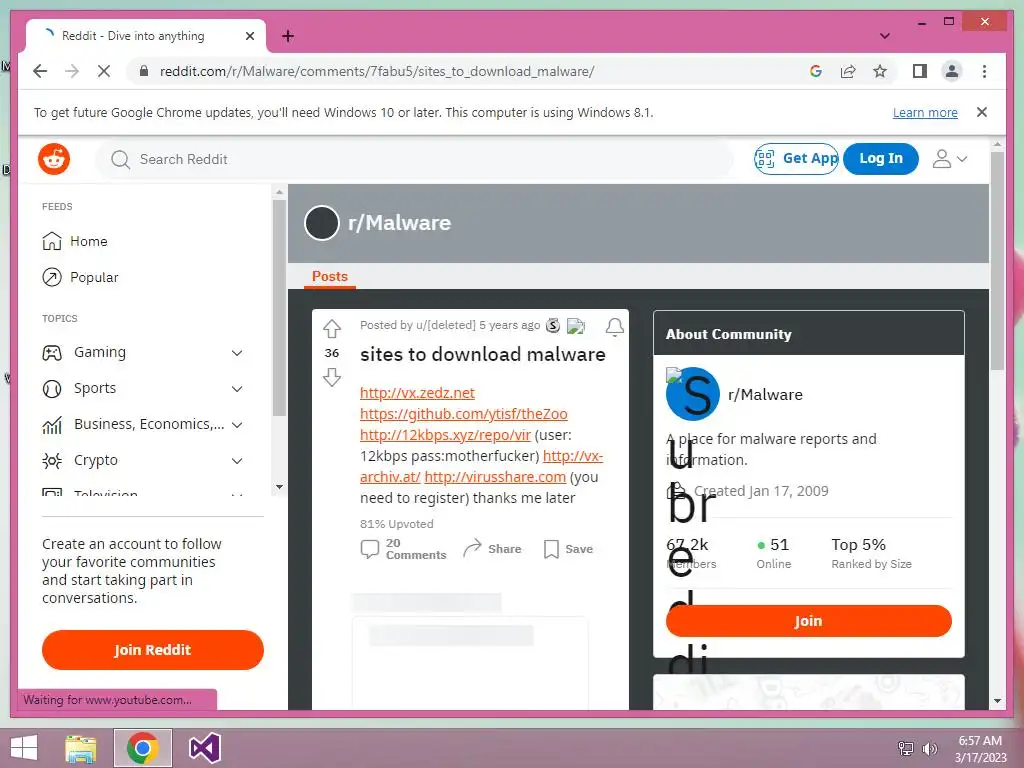Screen dimensions: 1024x768
Task: Downvote the malware sites post
Action: [x=332, y=377]
